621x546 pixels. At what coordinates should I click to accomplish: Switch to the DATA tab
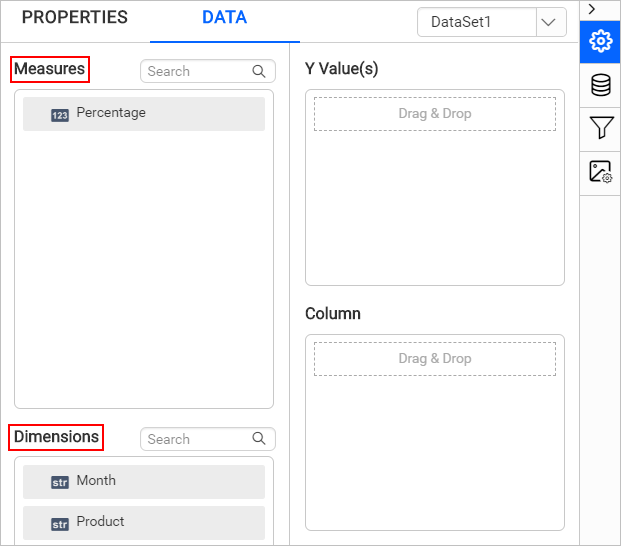click(224, 18)
